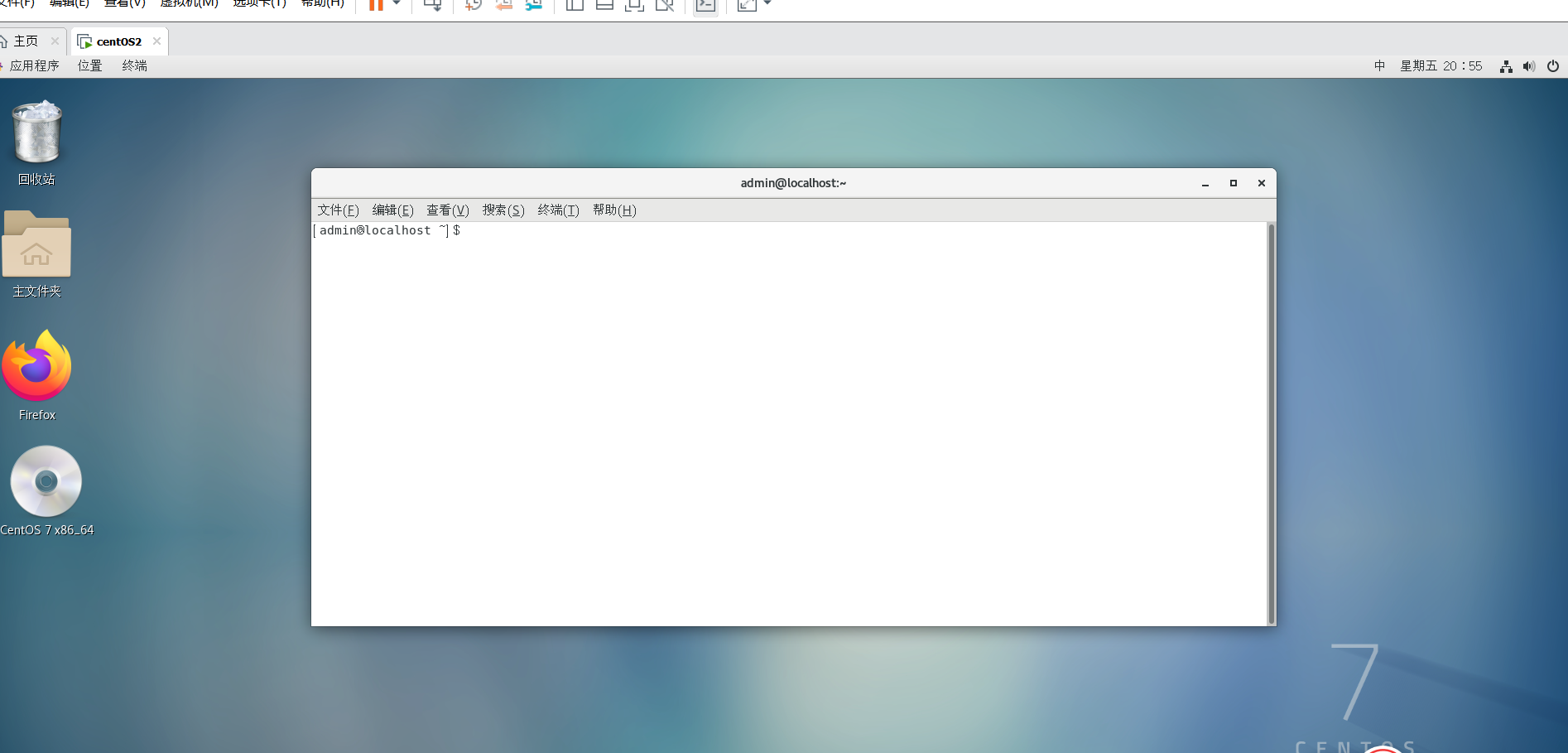The height and width of the screenshot is (753, 1568).
Task: Click the wired network status icon
Action: click(1506, 66)
